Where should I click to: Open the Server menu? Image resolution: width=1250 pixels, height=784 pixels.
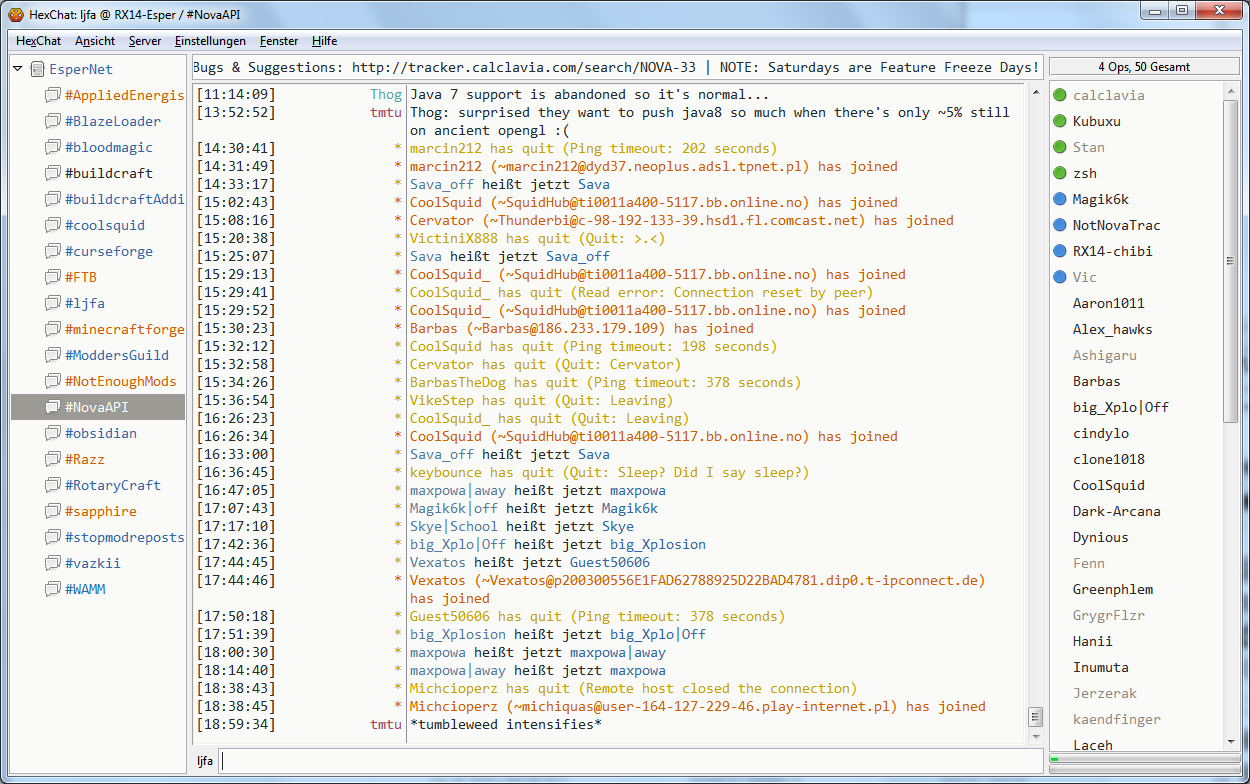[x=145, y=41]
